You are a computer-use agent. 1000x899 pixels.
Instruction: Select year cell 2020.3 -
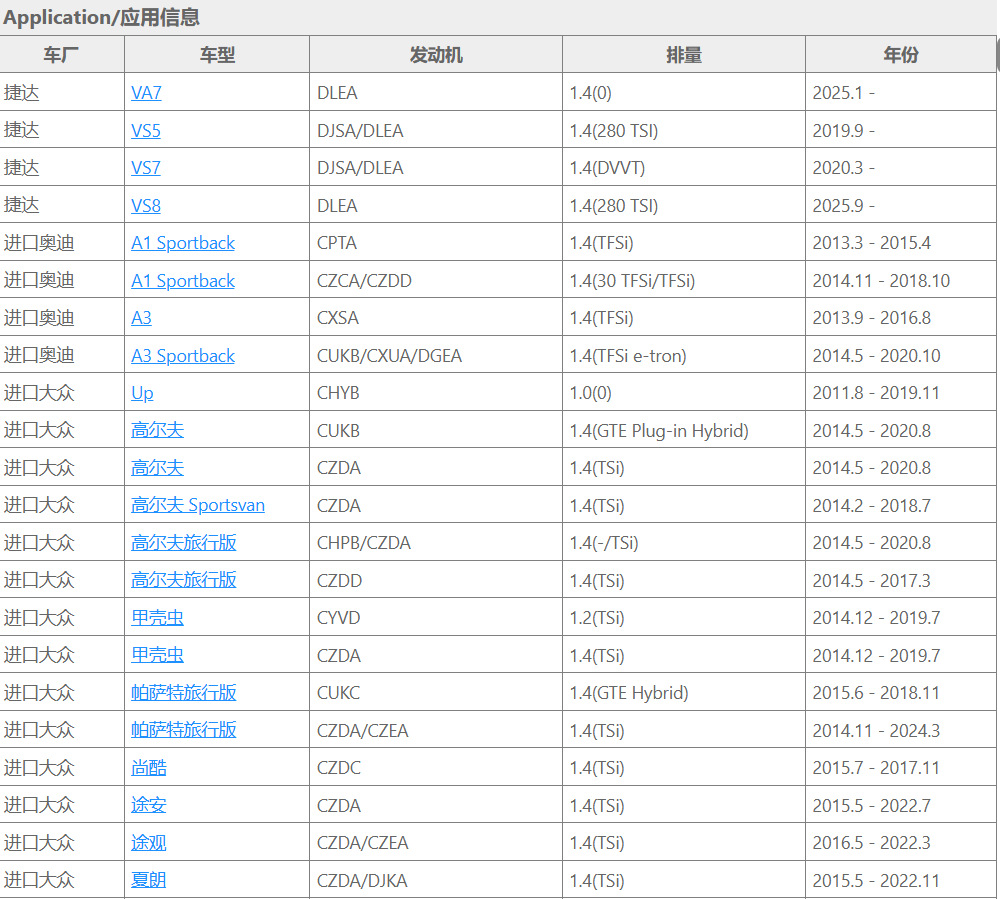(901, 168)
